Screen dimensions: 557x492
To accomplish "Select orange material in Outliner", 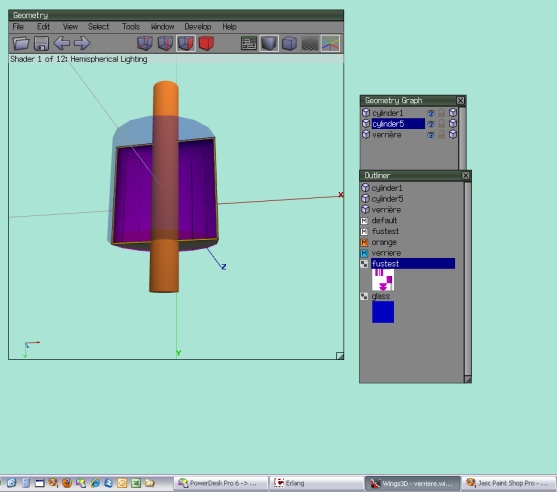I will [384, 242].
